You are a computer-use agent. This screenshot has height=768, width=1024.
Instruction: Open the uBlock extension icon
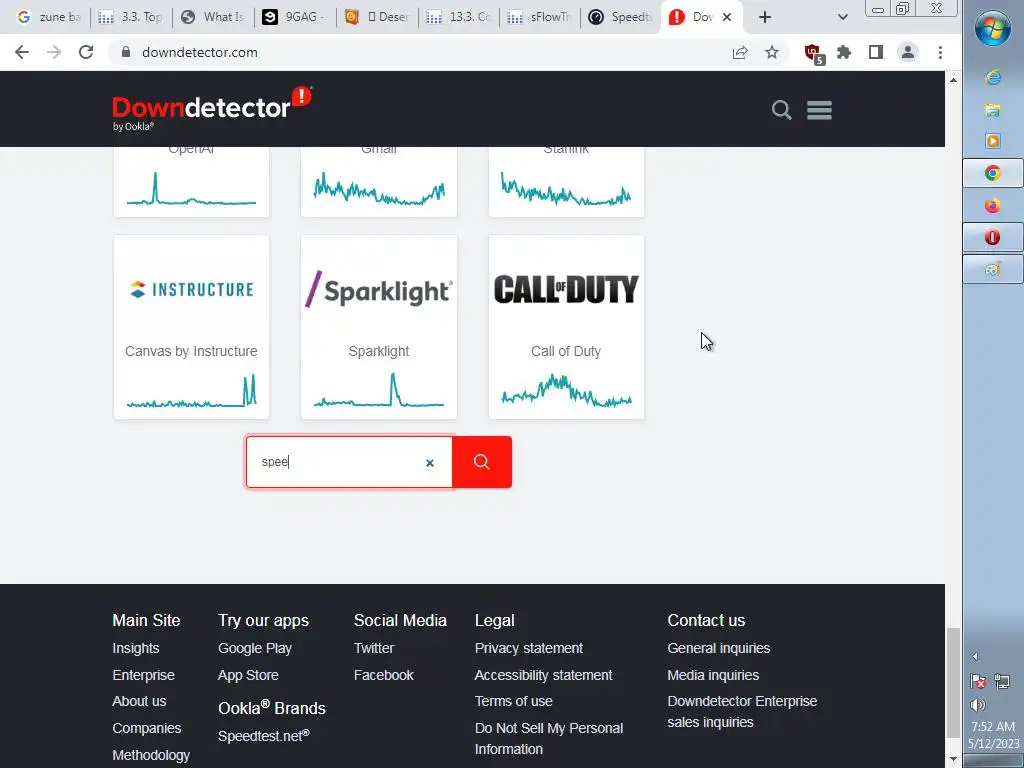point(814,53)
